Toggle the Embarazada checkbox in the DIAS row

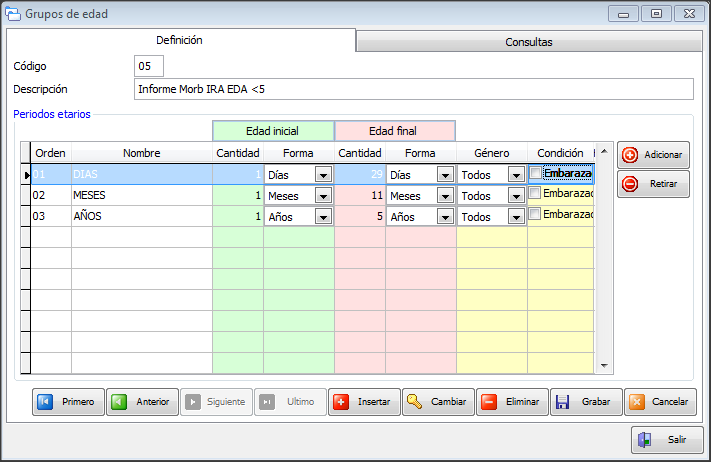536,173
